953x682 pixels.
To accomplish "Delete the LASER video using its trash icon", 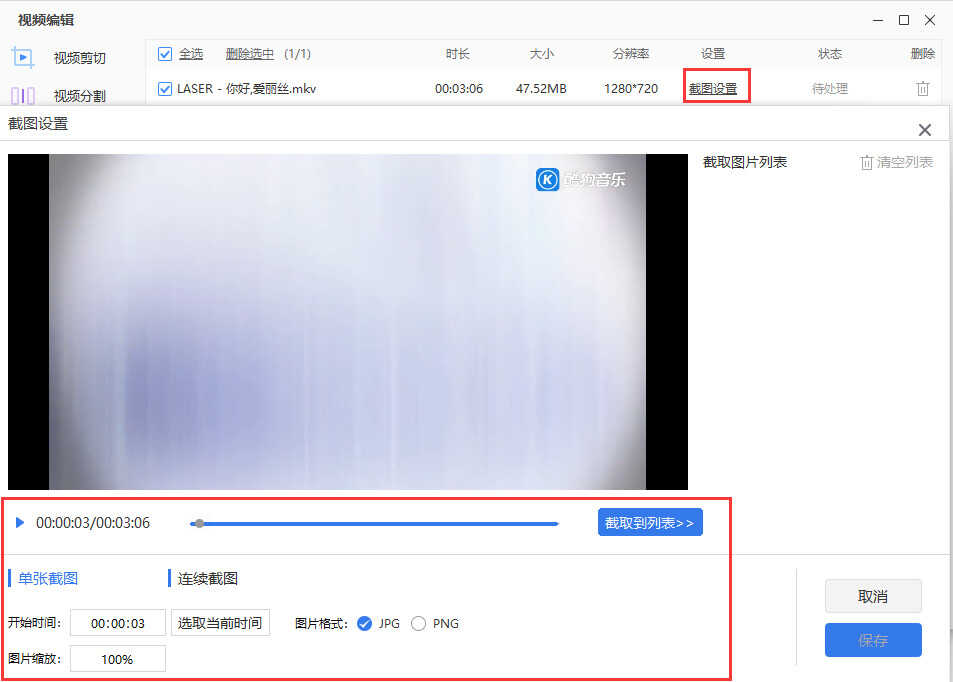I will coord(922,88).
